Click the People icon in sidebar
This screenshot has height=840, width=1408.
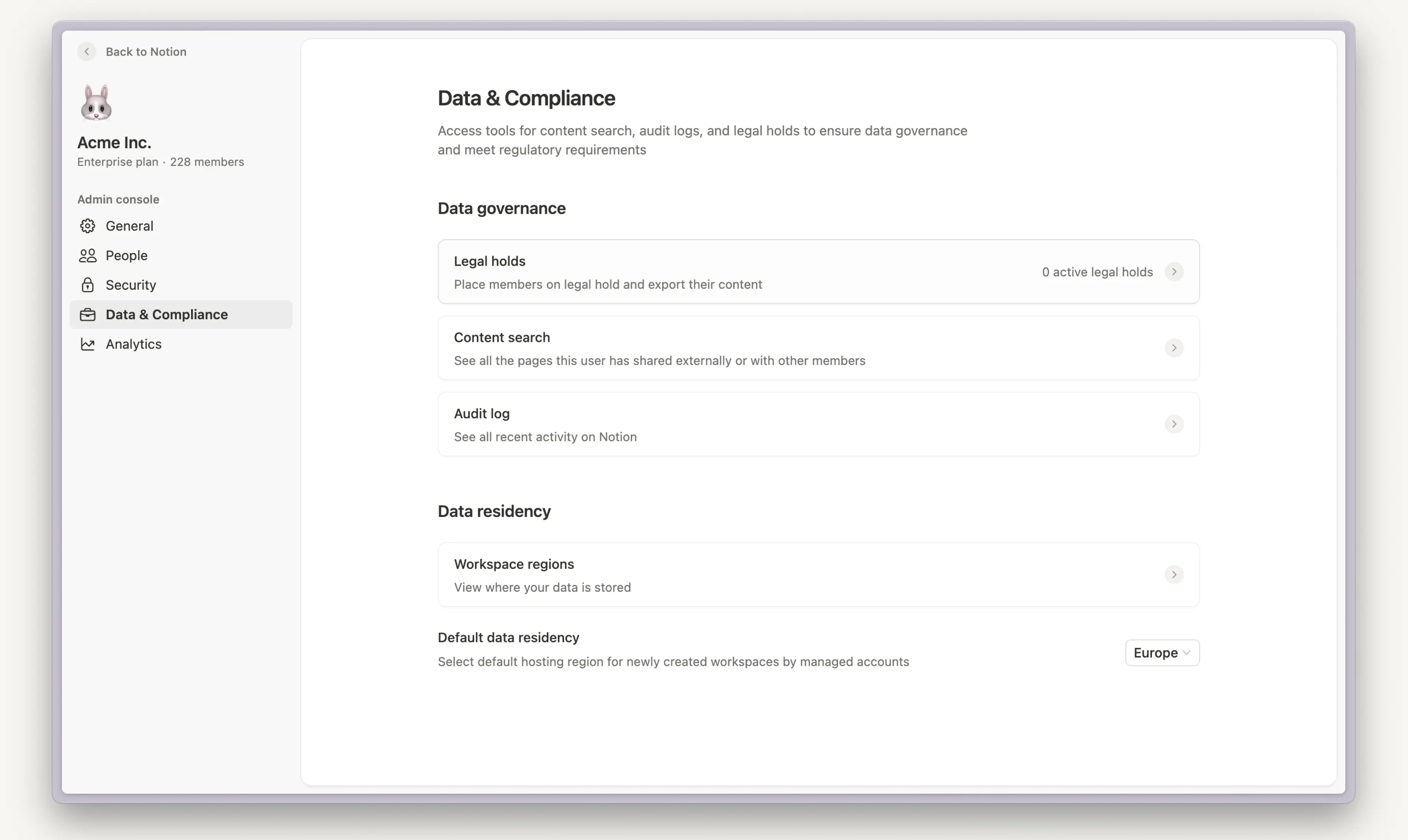[88, 255]
